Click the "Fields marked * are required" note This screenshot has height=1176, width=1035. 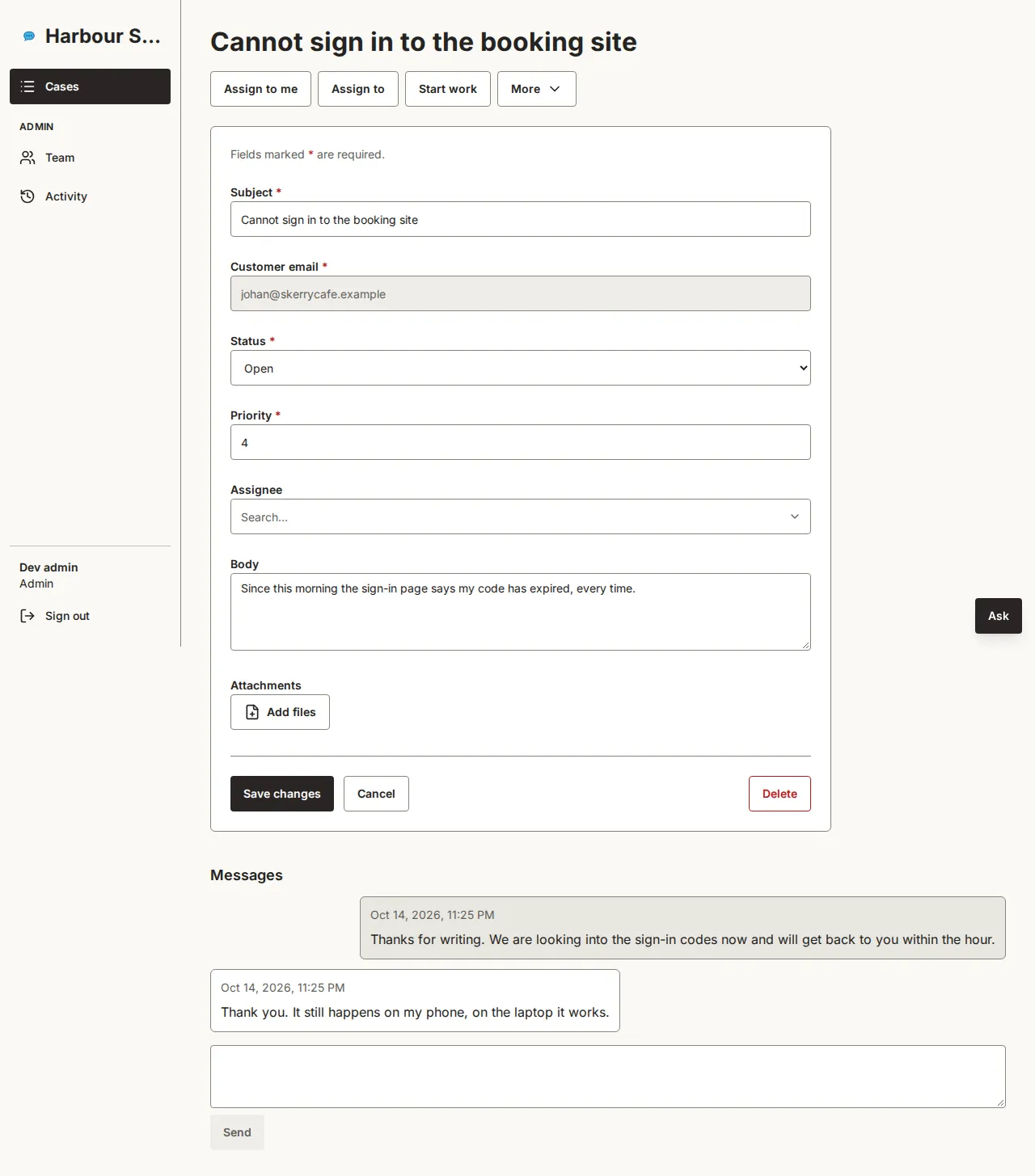307,154
